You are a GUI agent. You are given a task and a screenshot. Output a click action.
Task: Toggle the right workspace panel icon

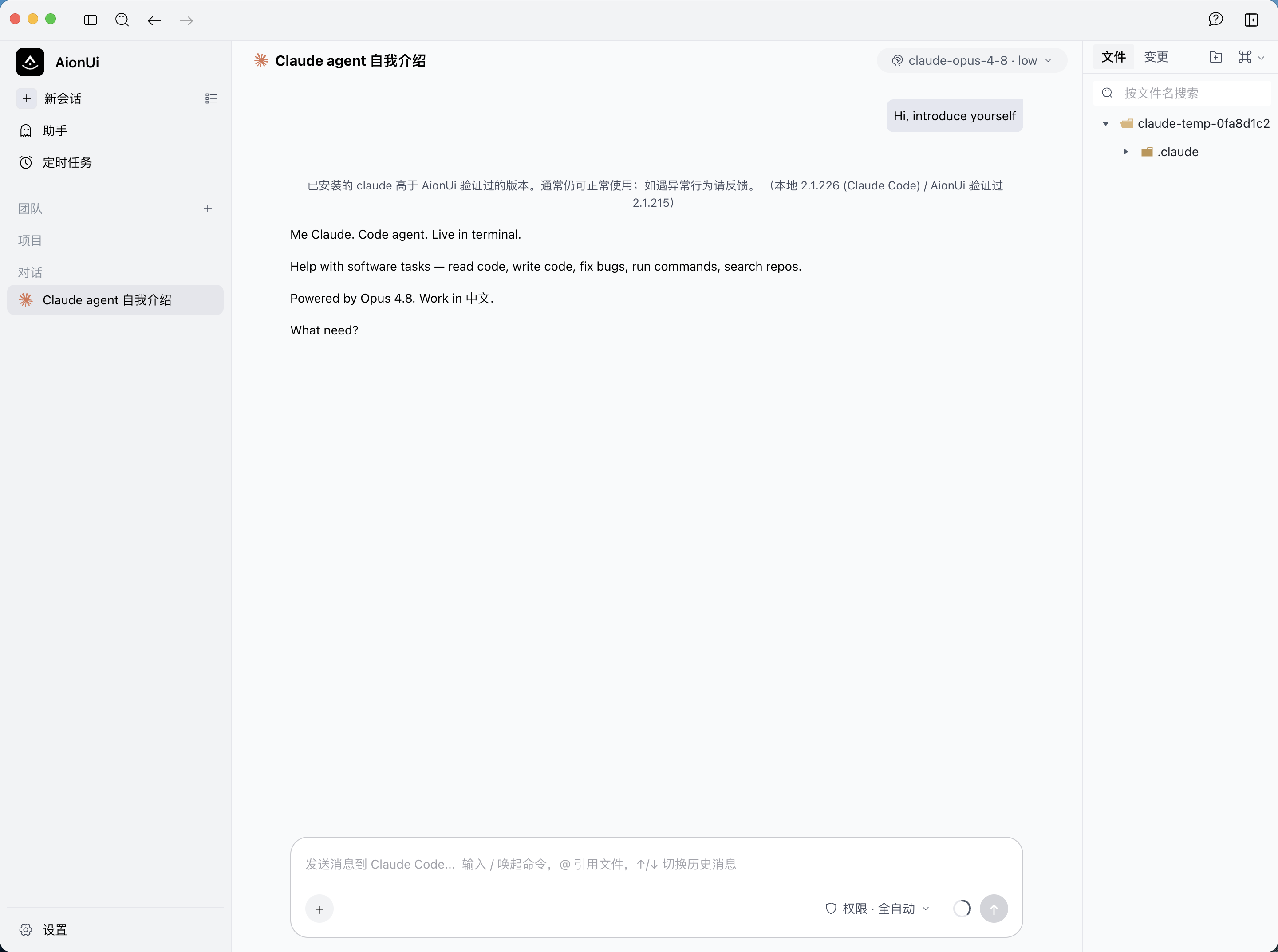point(1251,20)
